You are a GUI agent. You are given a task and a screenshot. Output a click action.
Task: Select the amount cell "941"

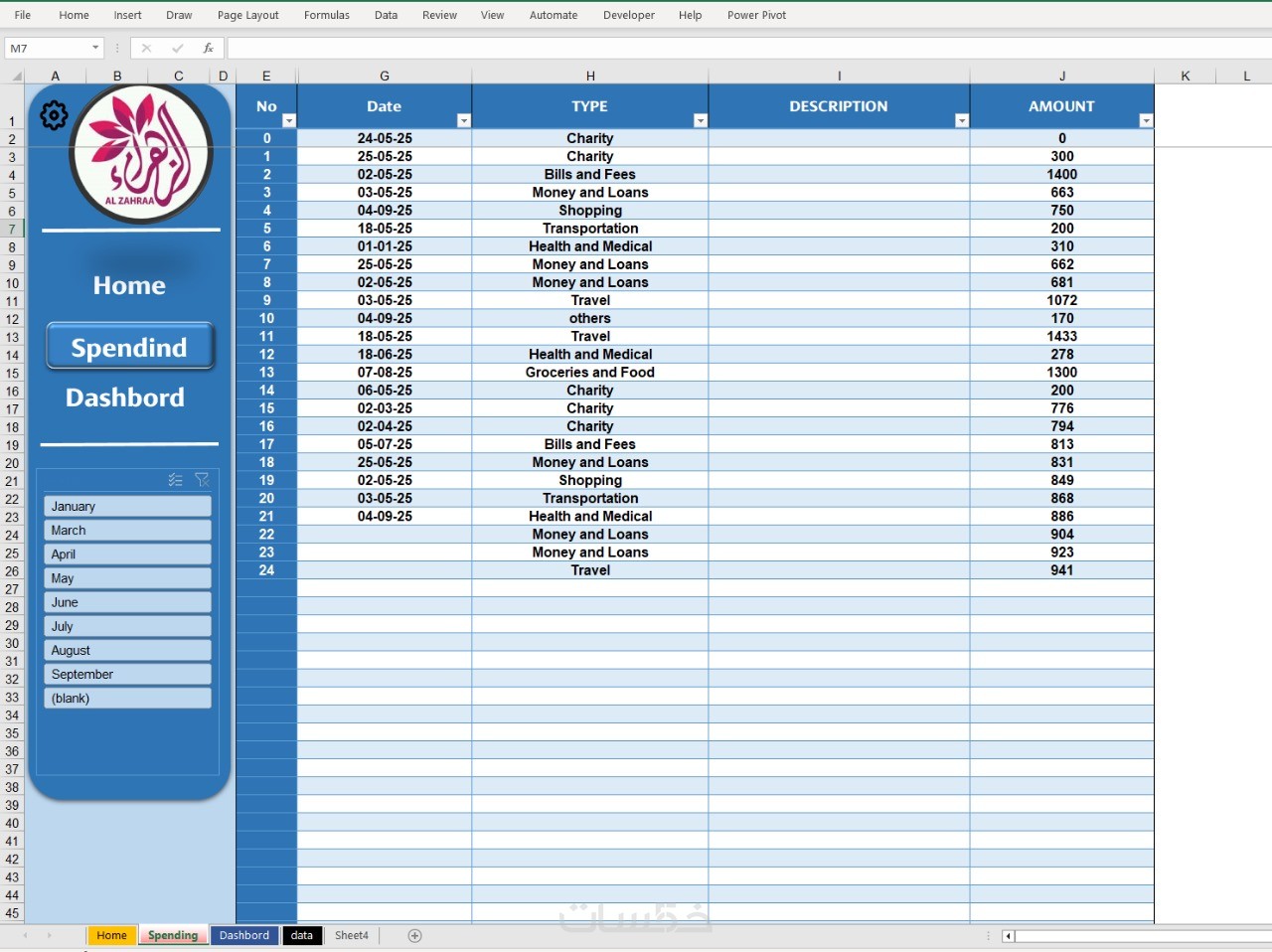coord(1062,570)
